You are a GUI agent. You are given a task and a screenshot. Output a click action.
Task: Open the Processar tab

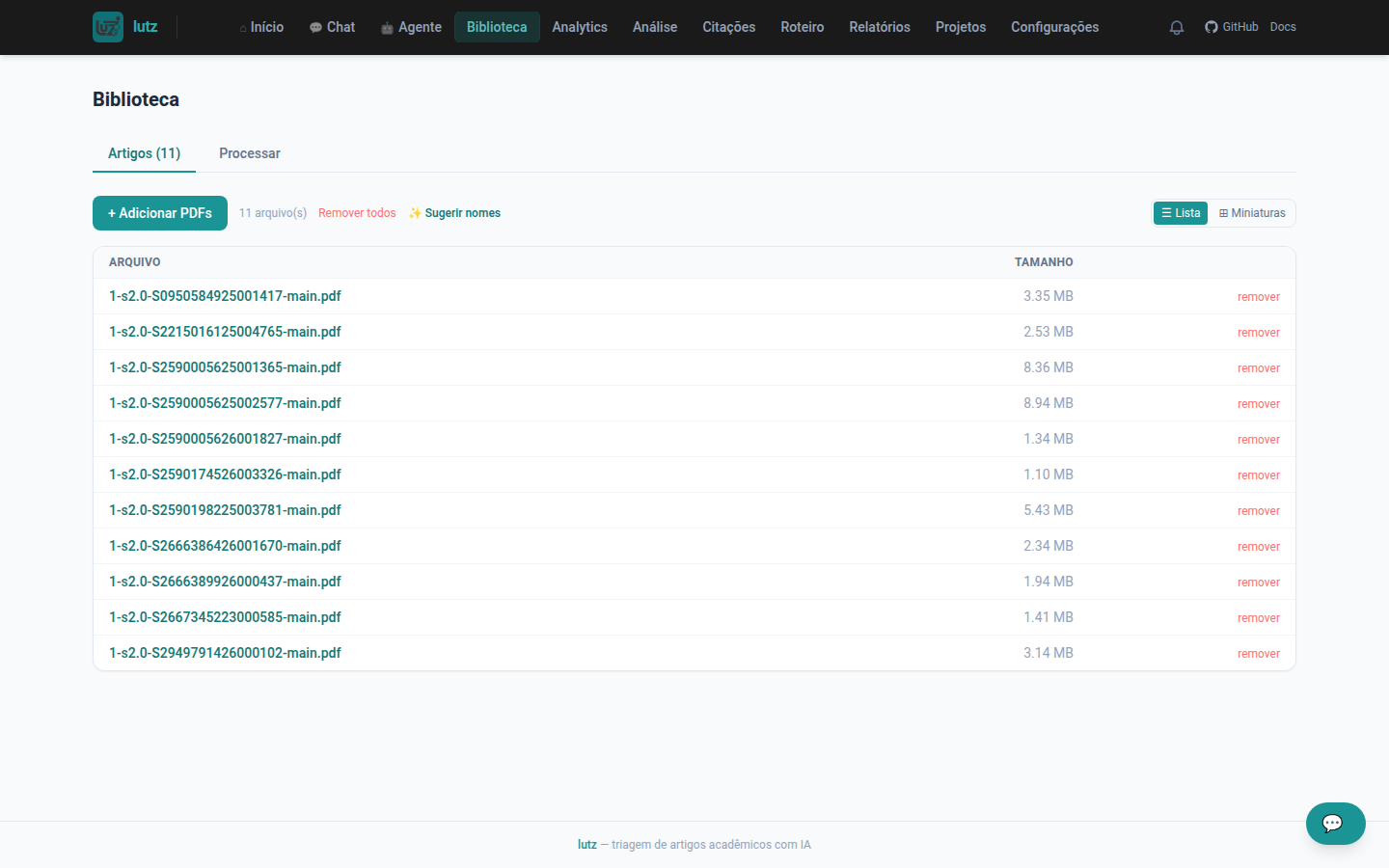coord(250,153)
